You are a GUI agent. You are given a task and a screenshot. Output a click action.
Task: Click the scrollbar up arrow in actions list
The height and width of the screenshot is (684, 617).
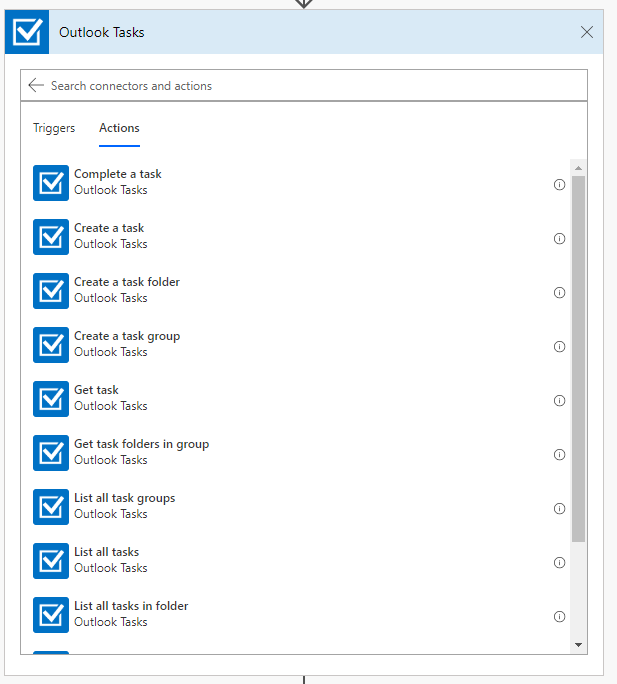[x=578, y=167]
